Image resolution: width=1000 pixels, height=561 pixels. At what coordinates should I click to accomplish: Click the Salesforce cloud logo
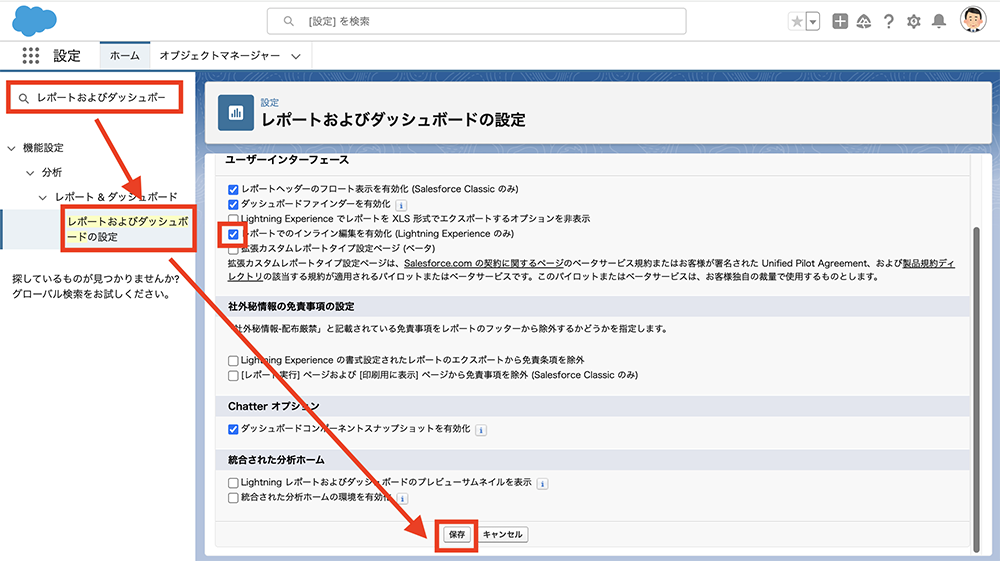(34, 20)
